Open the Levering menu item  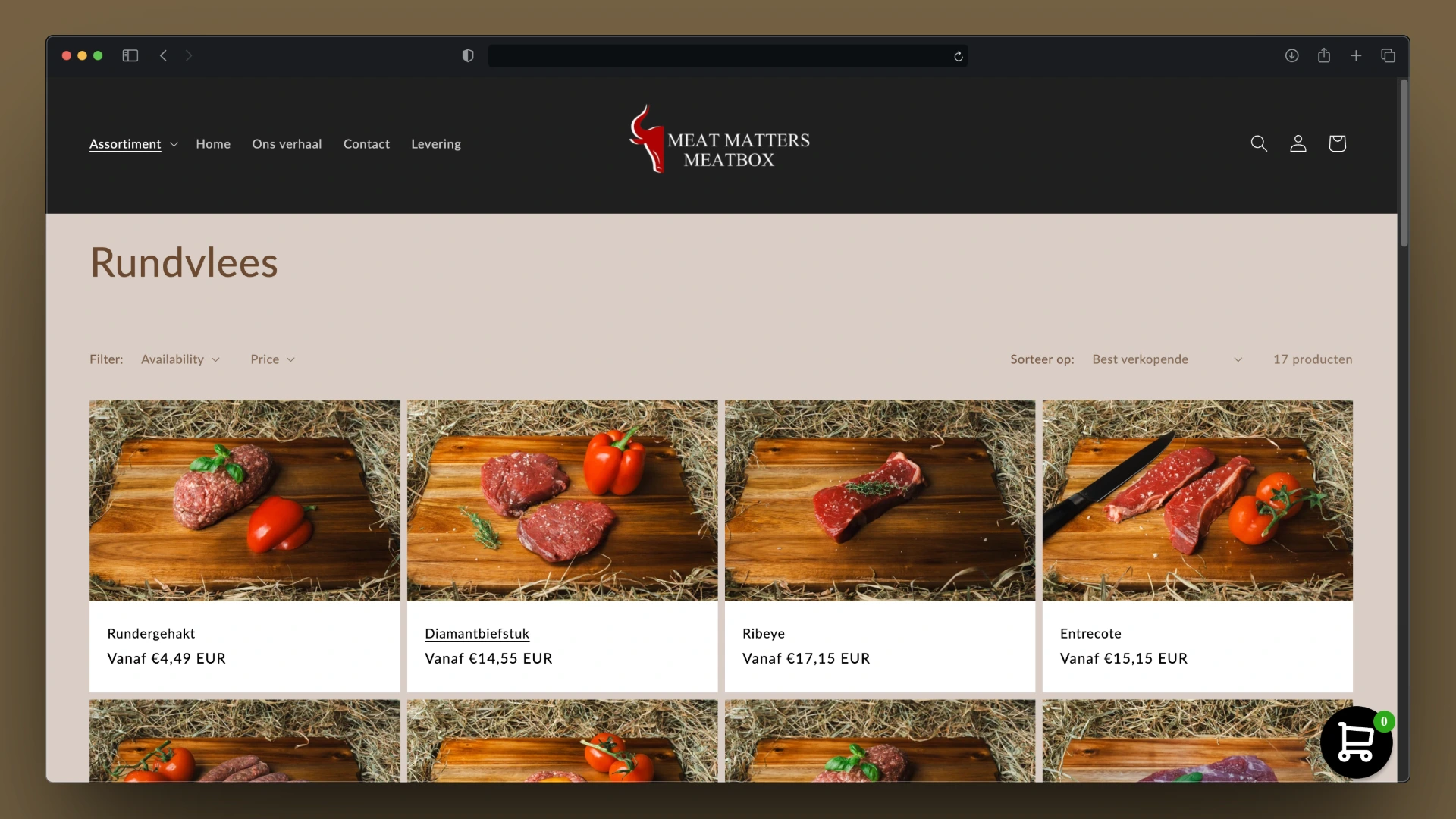point(435,144)
